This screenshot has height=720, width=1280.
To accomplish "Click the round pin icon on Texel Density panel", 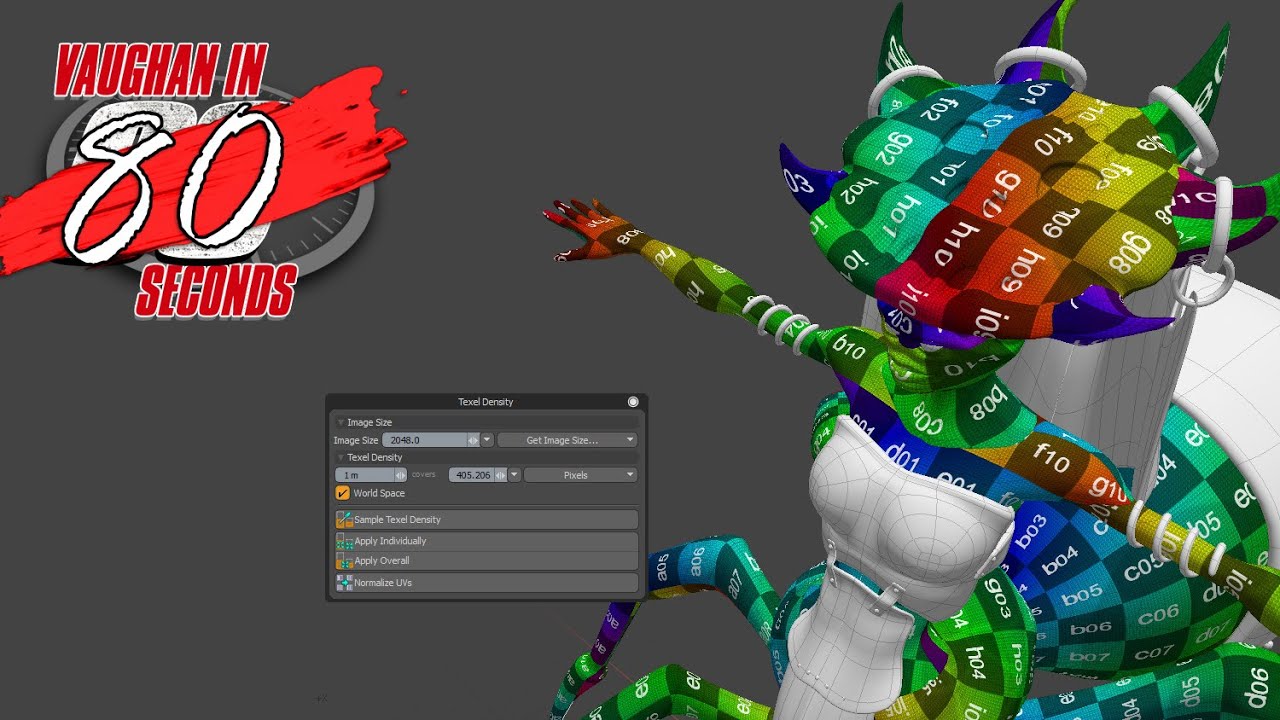I will pyautogui.click(x=633, y=402).
